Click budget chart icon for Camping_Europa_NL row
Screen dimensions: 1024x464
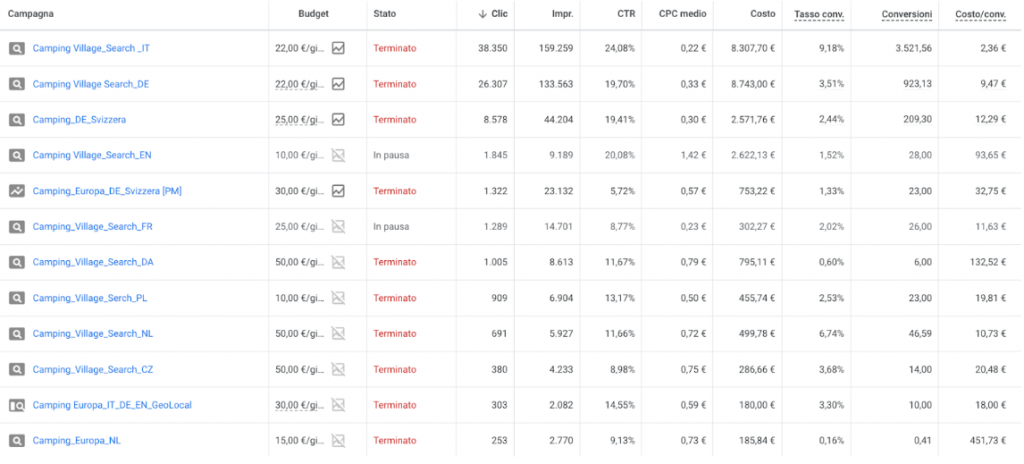point(338,440)
